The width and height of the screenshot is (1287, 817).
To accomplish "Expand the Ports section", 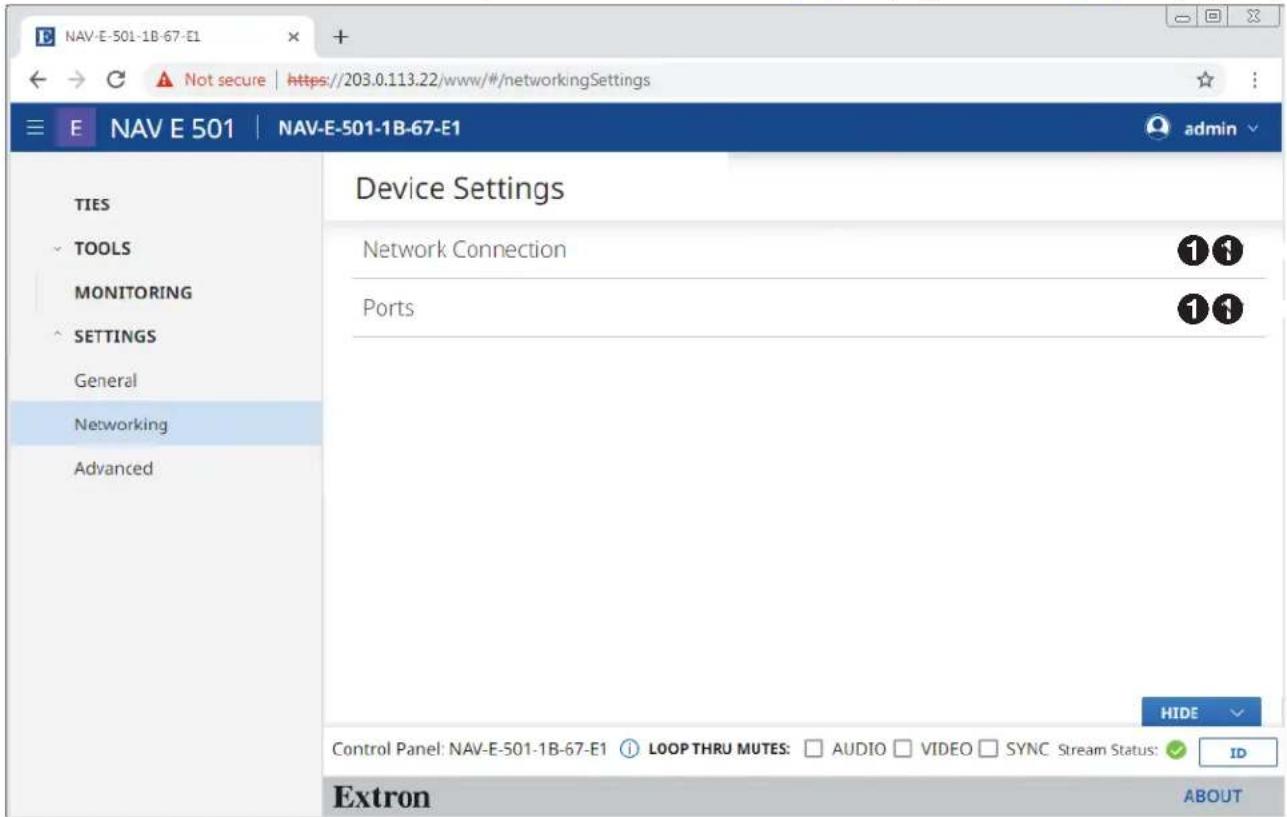I will click(x=808, y=309).
